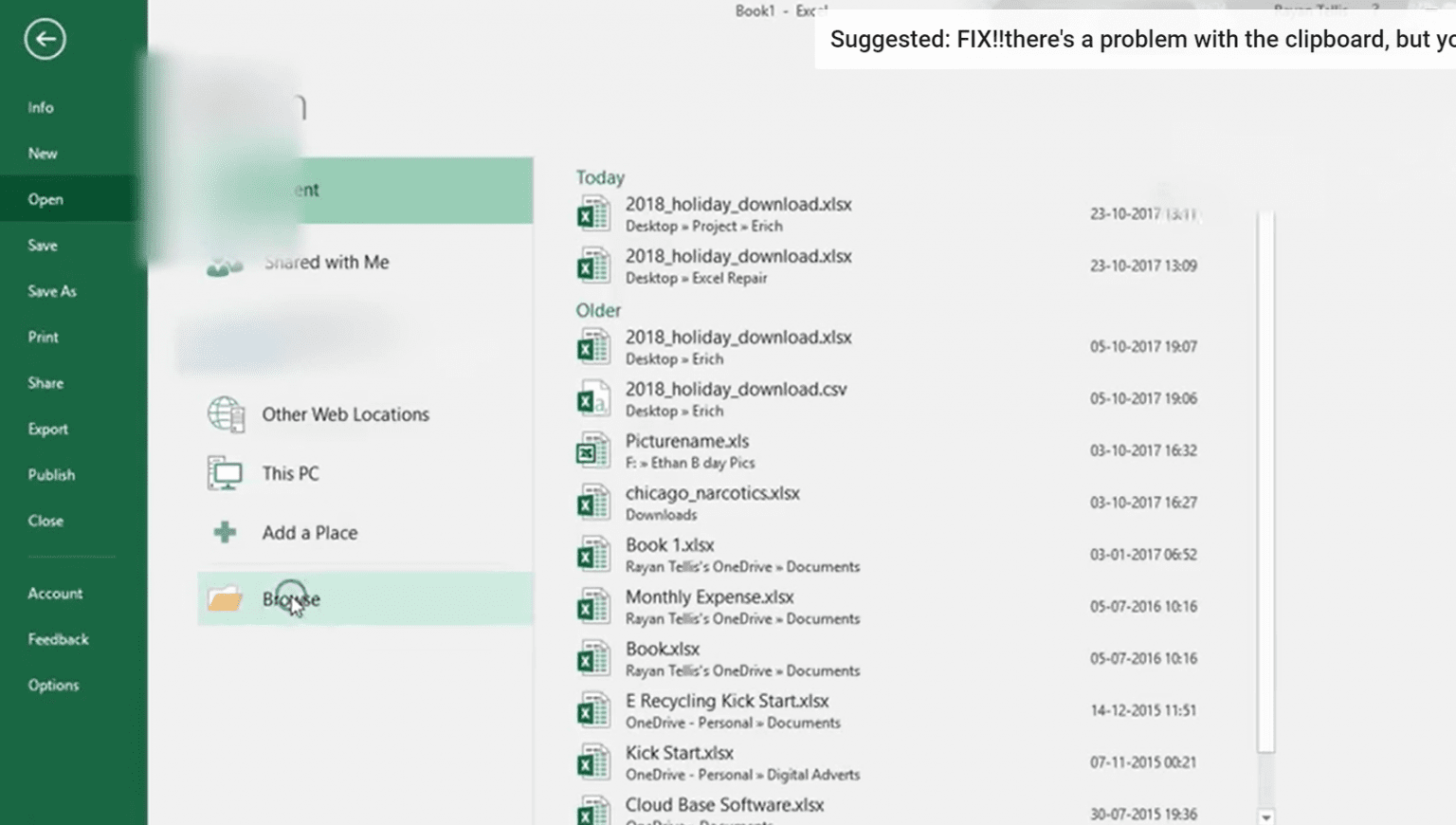
Task: Open Monthly Expense.xlsx from recent list
Action: [709, 597]
